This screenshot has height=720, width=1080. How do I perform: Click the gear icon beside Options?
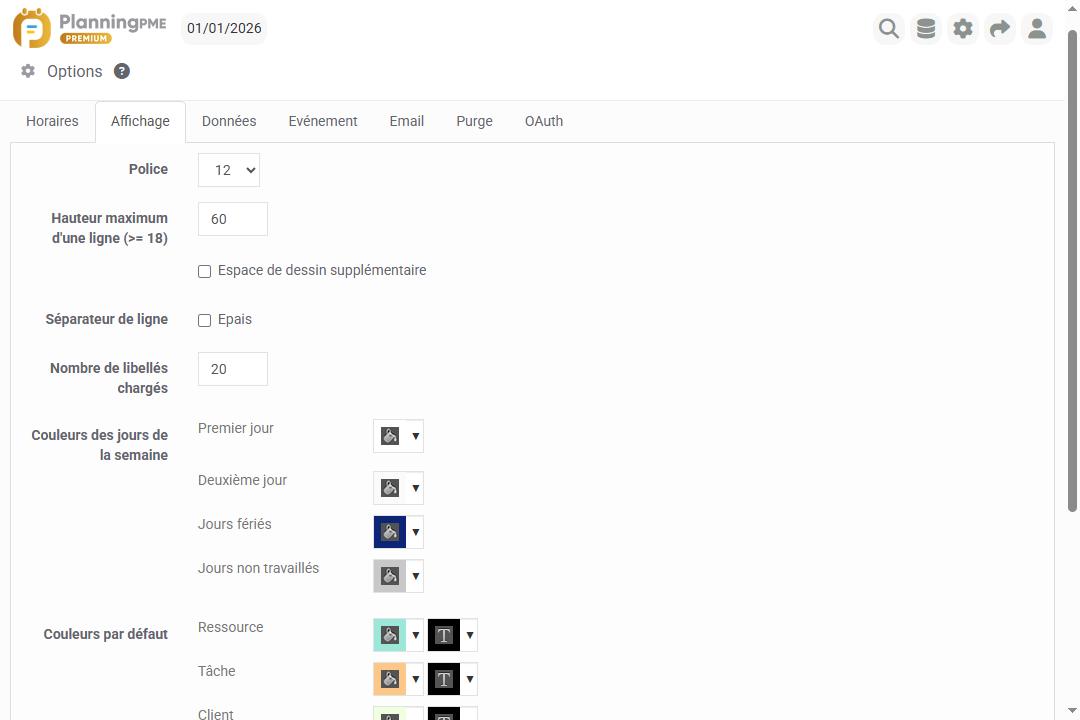click(28, 71)
